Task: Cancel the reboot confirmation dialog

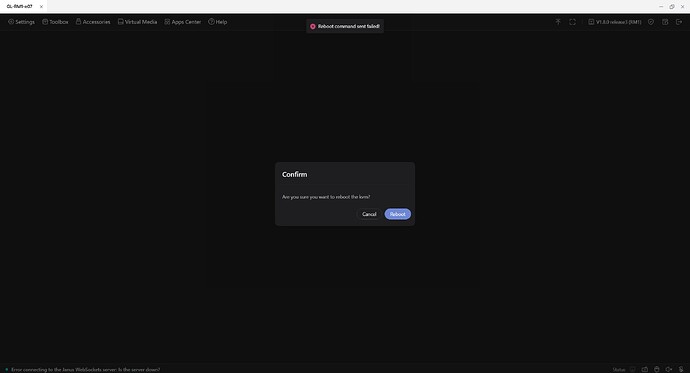Action: (369, 214)
